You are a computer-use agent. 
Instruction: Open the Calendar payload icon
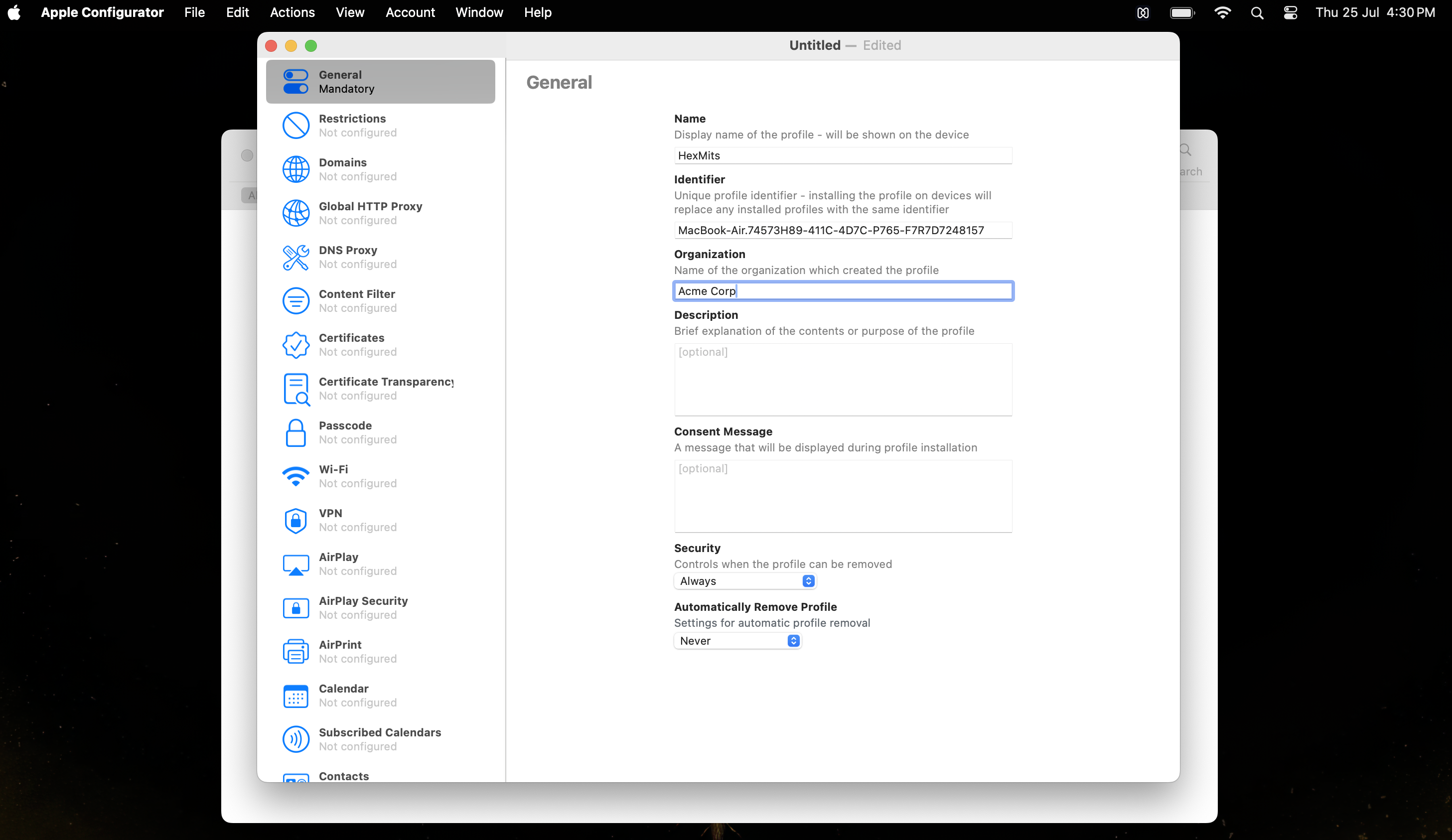point(295,696)
